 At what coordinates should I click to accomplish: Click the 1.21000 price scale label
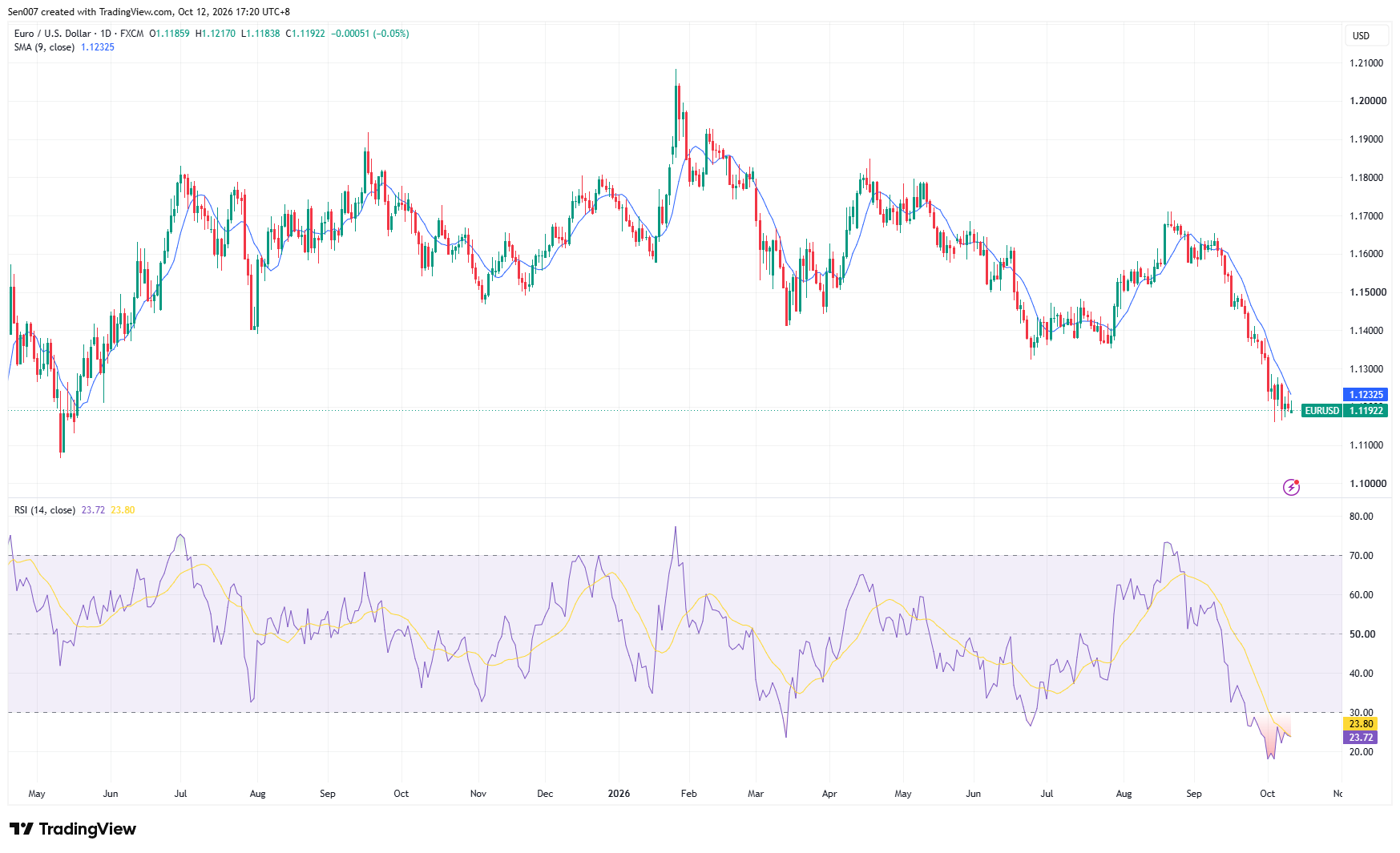pos(1366,63)
